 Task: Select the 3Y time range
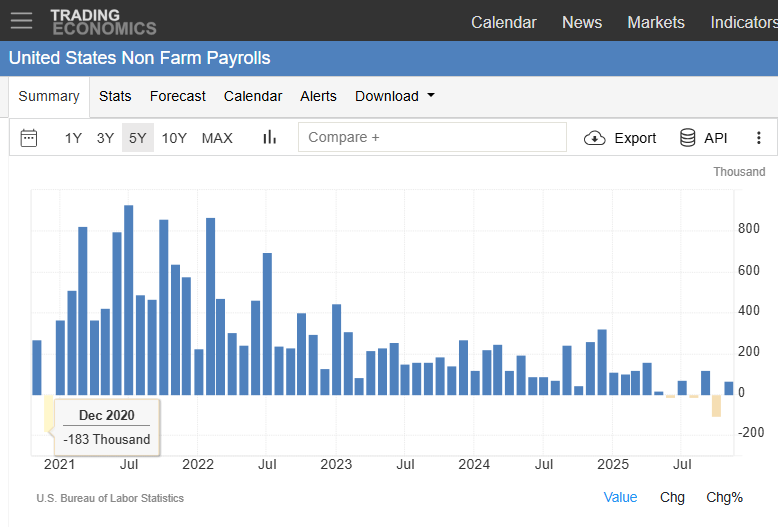pyautogui.click(x=105, y=138)
